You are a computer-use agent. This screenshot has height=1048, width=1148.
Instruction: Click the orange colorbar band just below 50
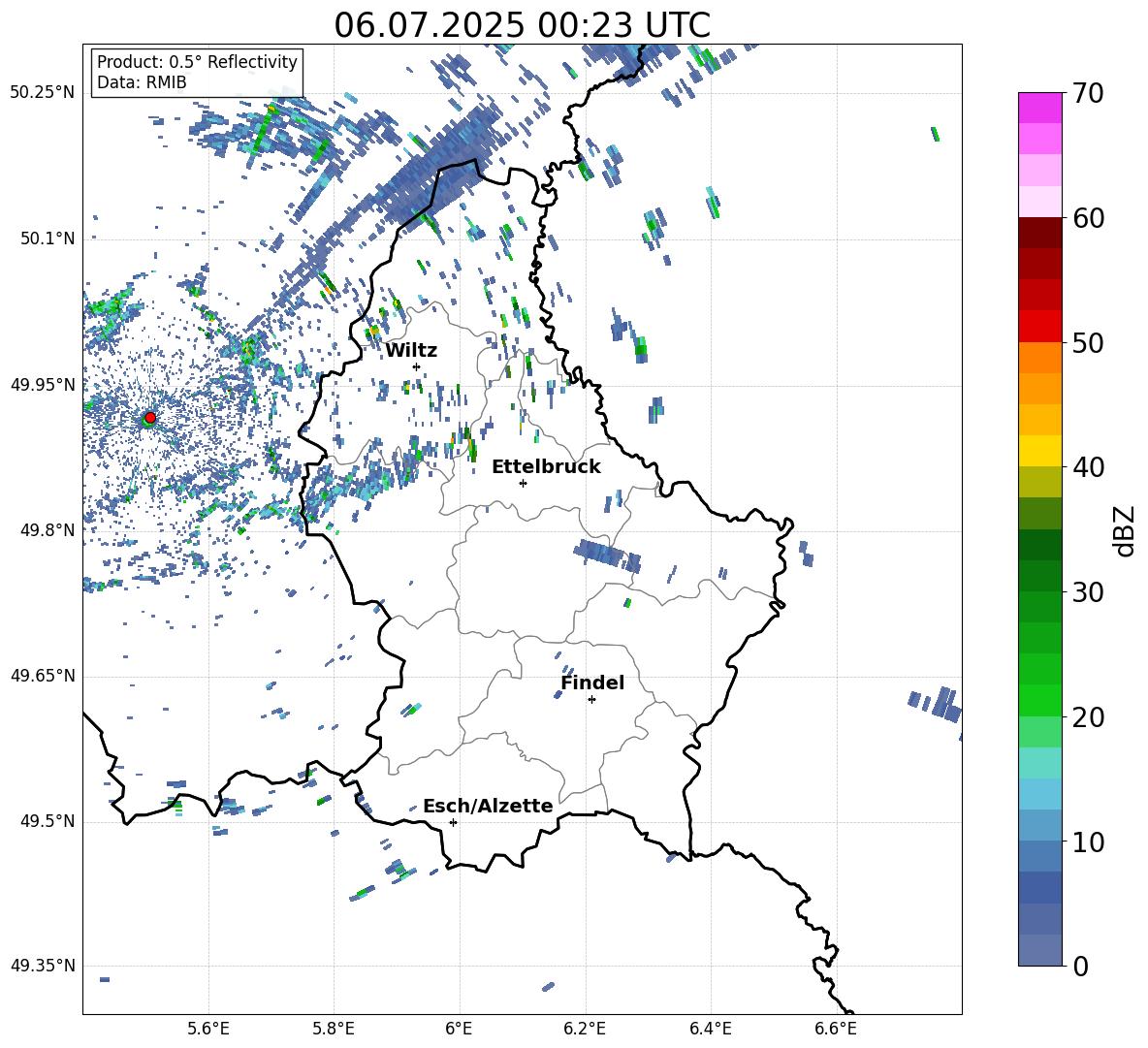point(1039,357)
